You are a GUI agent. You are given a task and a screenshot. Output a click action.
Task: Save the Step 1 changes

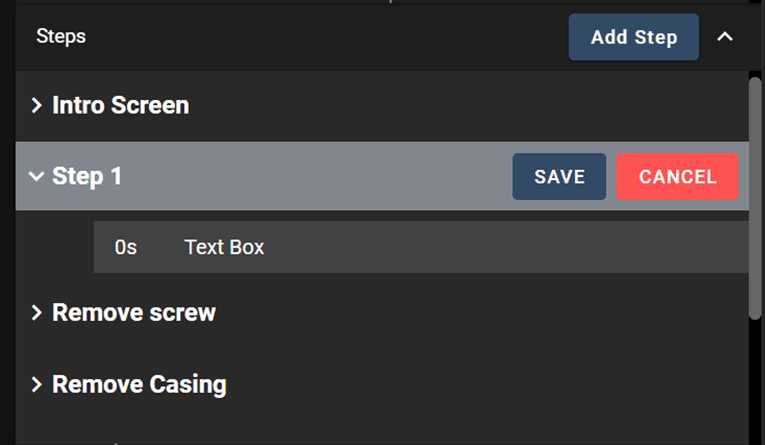(559, 177)
